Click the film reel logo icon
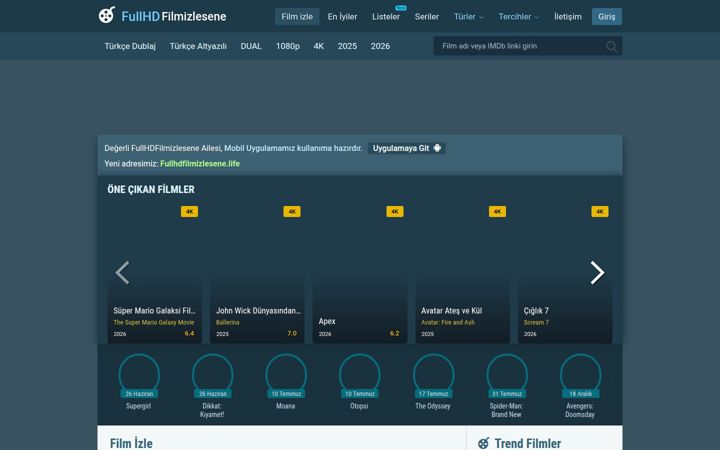 pos(107,15)
